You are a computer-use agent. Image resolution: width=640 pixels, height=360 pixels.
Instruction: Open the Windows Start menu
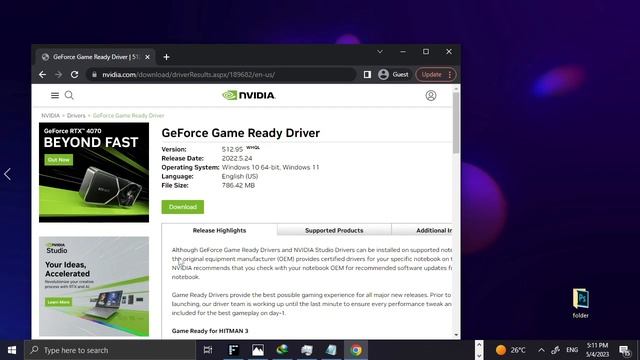point(12,350)
